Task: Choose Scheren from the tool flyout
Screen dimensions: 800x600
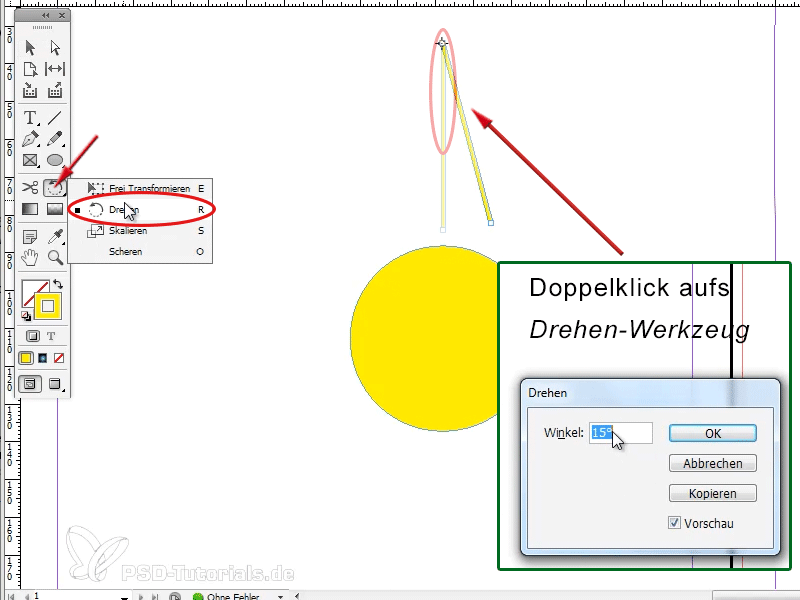Action: (140, 252)
